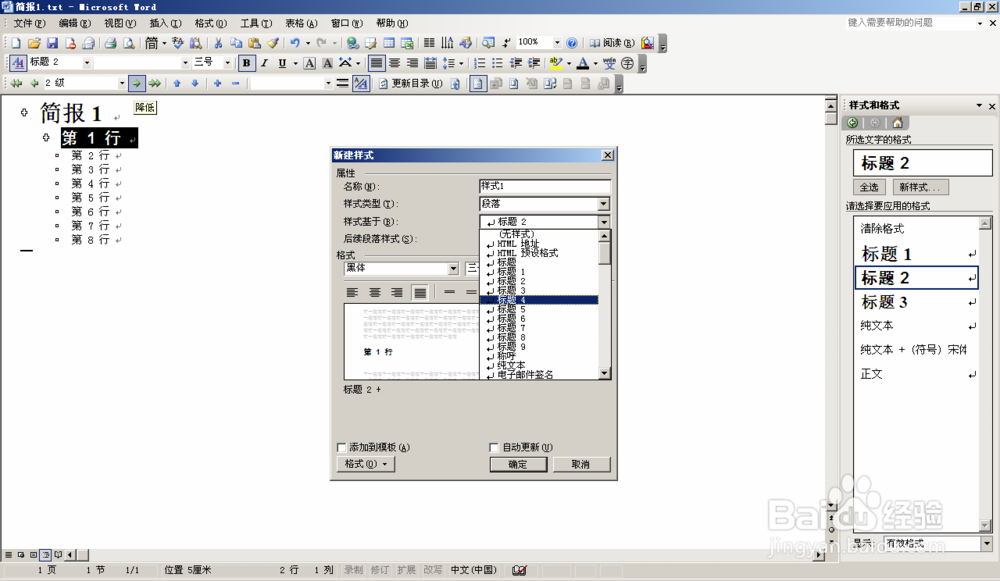Click the spelling and grammar check icon
Image resolution: width=1000 pixels, height=581 pixels.
[x=178, y=43]
